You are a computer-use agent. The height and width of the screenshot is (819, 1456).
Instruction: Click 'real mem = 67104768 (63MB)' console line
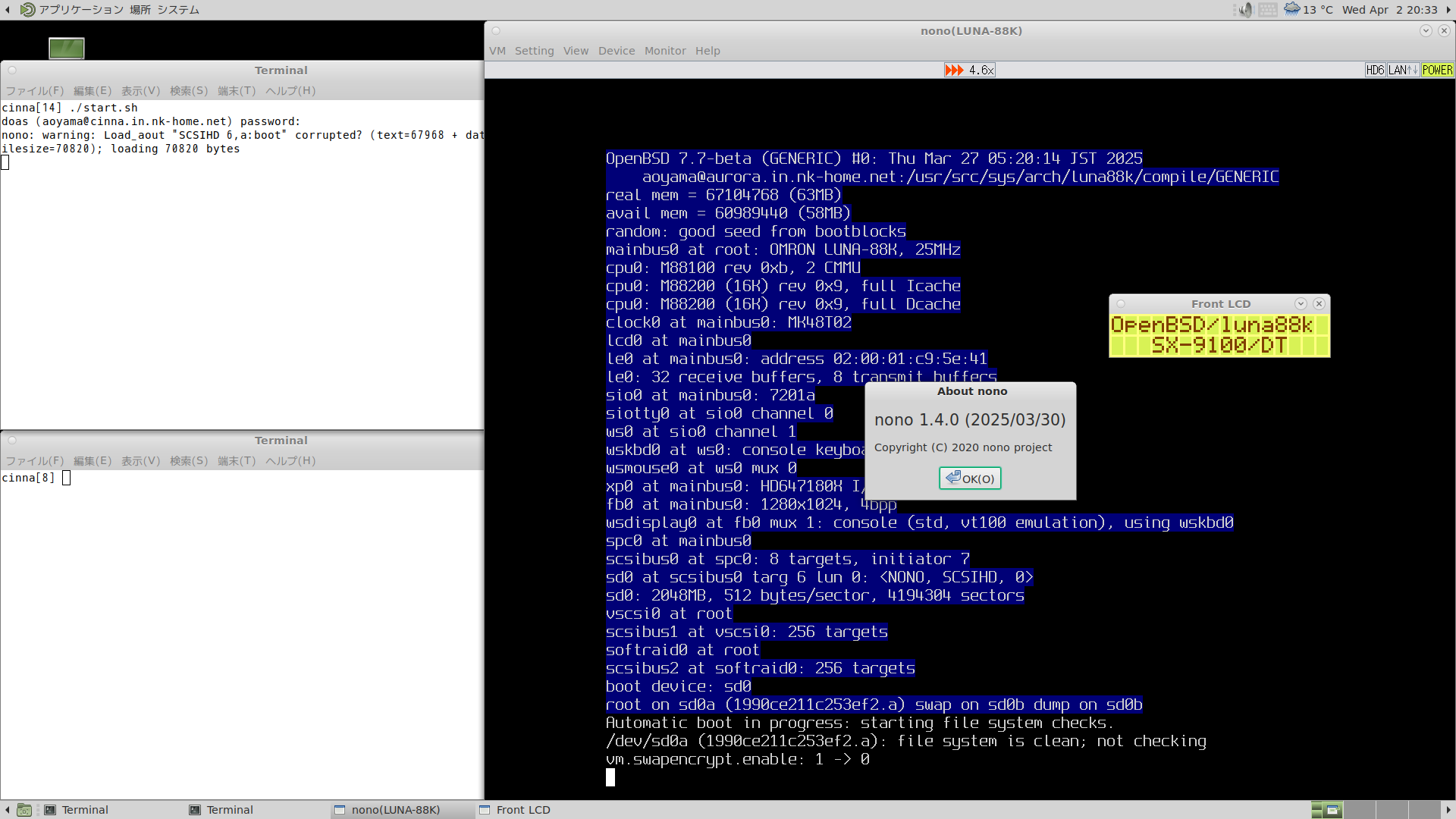click(x=723, y=195)
